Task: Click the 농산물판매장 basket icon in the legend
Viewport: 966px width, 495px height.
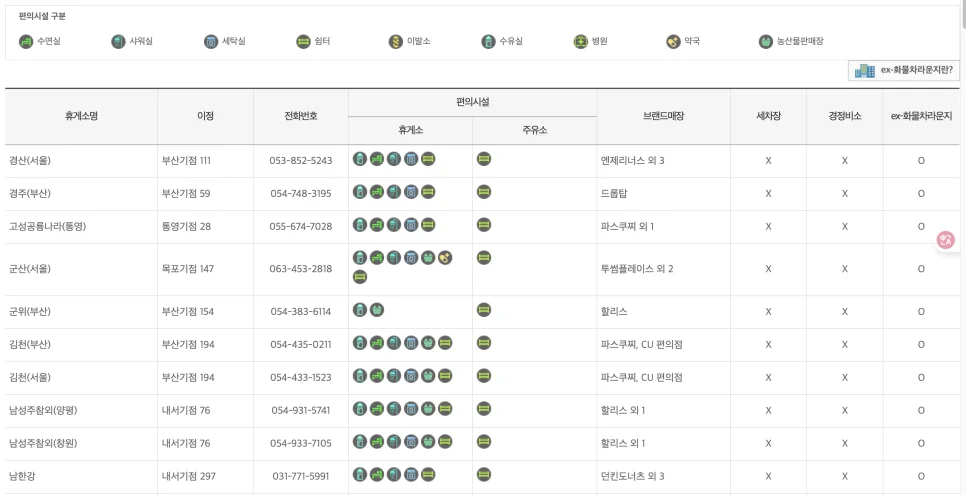Action: click(x=766, y=42)
